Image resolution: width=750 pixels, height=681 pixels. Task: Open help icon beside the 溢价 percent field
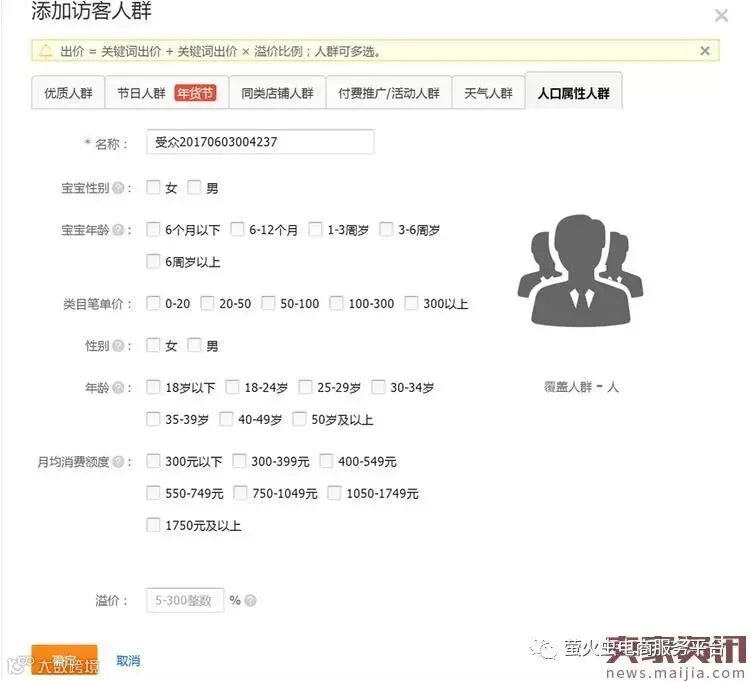(250, 601)
